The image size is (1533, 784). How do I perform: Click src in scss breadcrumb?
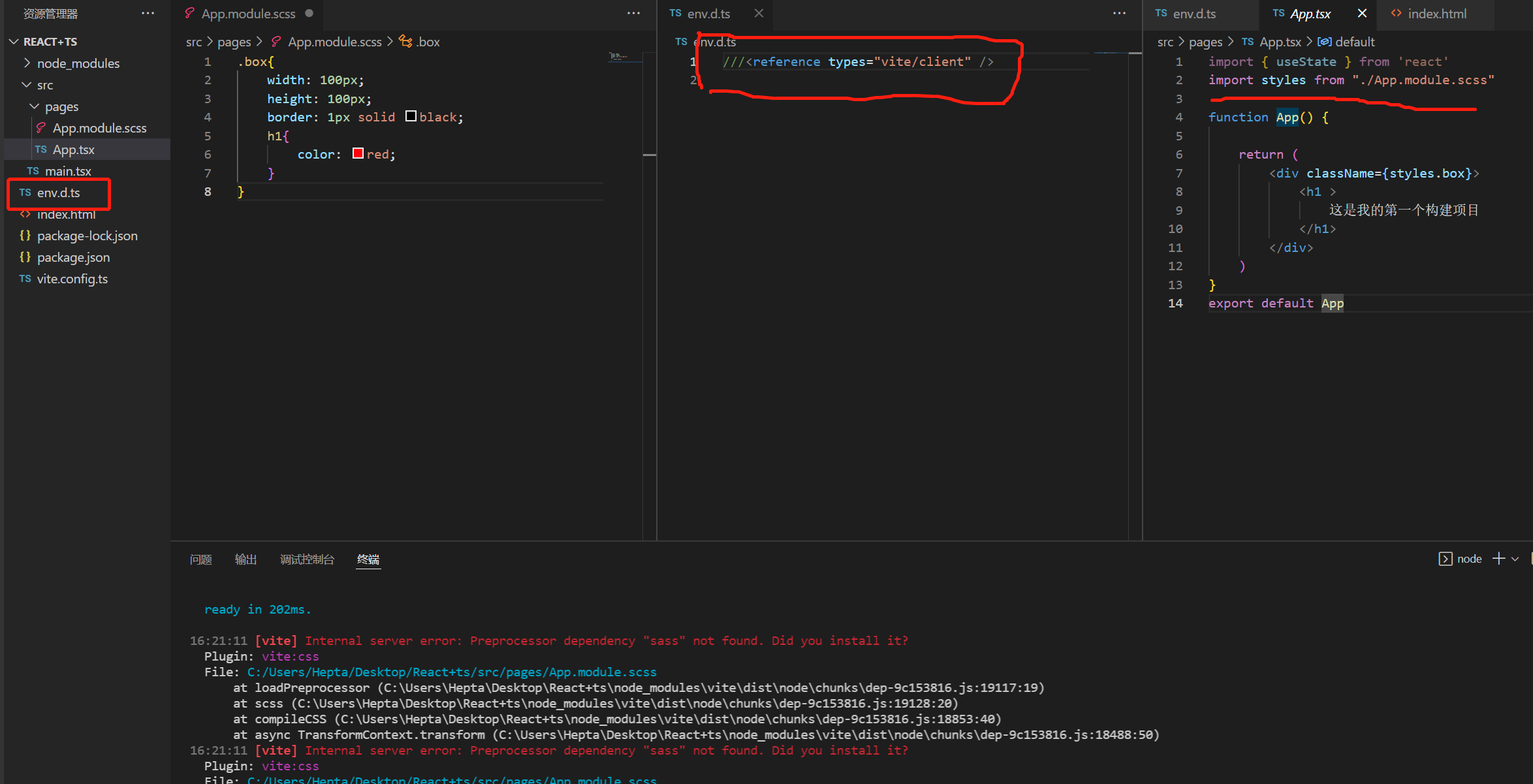pos(193,41)
